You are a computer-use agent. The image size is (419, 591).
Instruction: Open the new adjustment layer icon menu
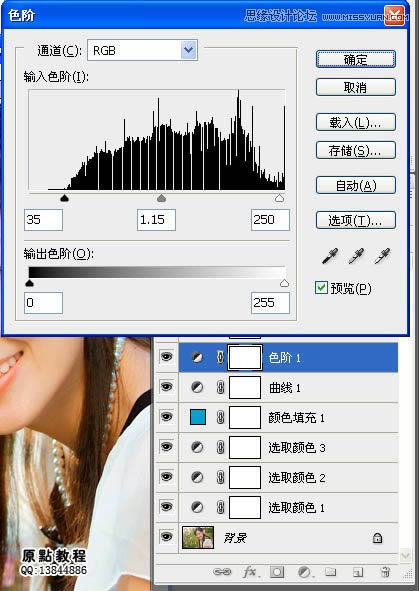coord(304,572)
